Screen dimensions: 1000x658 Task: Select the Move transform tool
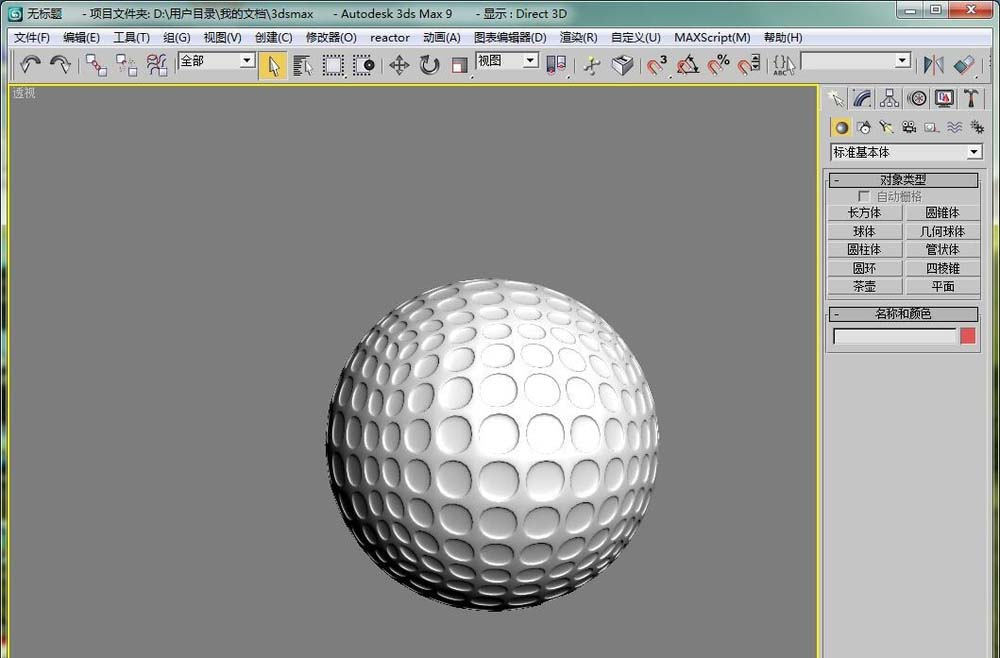pyautogui.click(x=399, y=65)
